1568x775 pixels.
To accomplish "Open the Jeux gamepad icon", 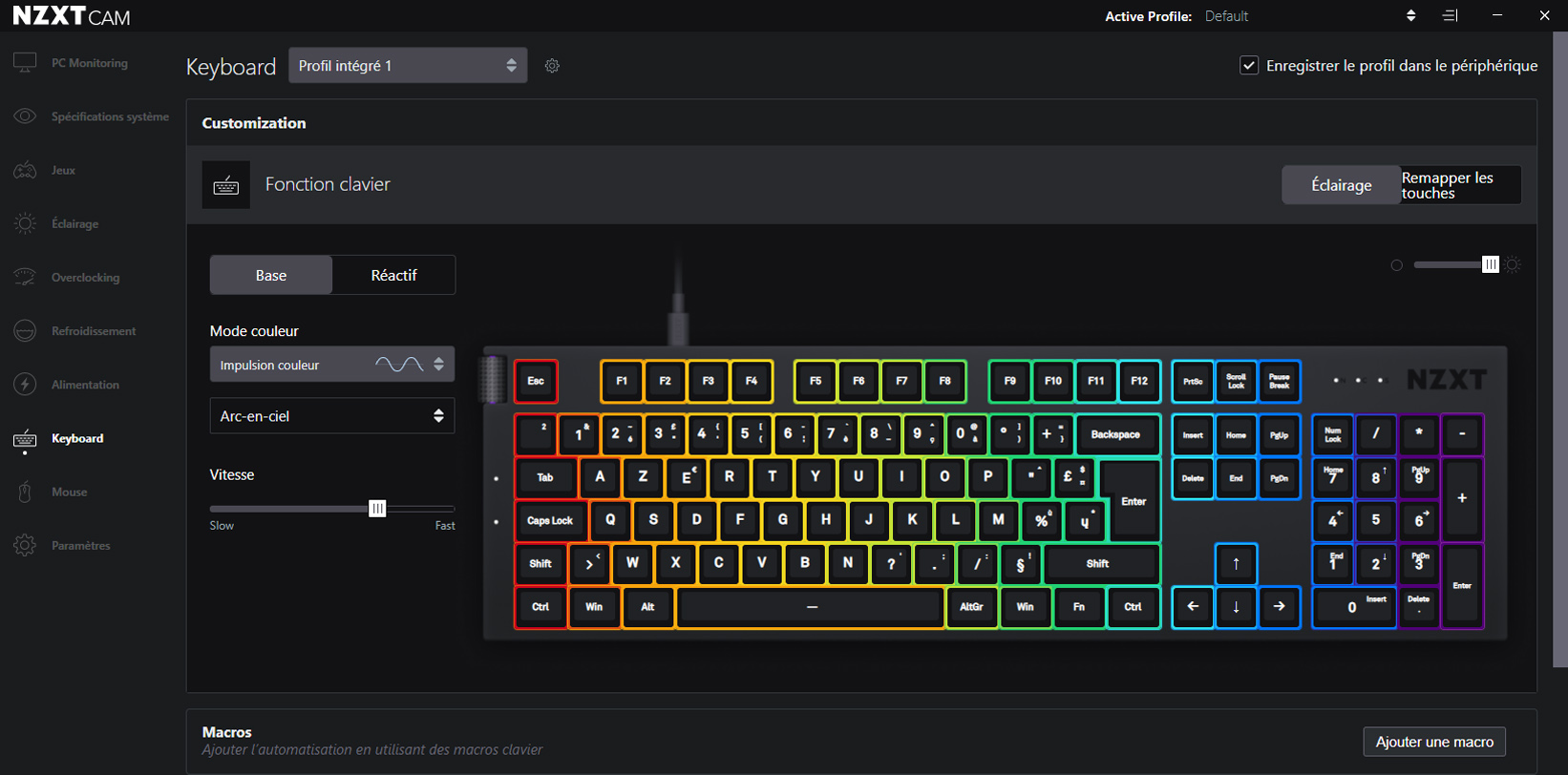I will click(x=25, y=170).
